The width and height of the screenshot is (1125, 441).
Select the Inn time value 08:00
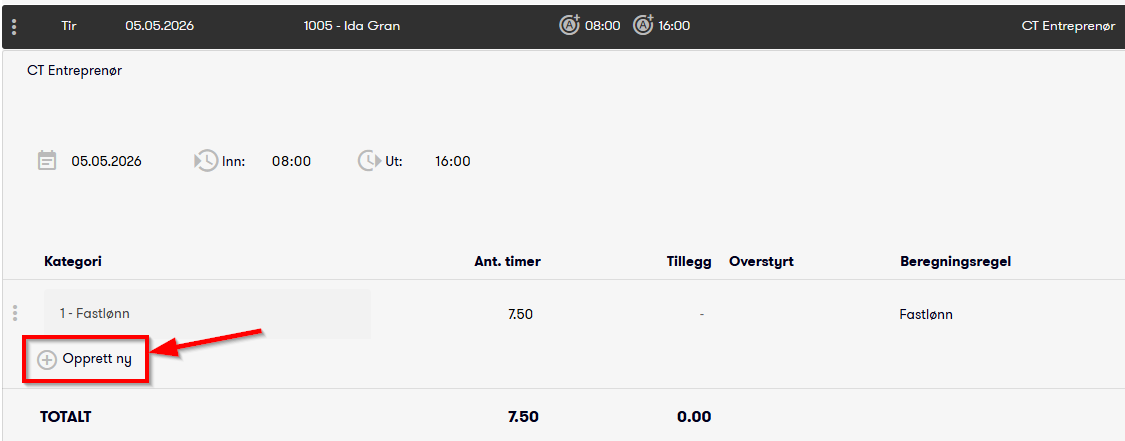[x=291, y=161]
